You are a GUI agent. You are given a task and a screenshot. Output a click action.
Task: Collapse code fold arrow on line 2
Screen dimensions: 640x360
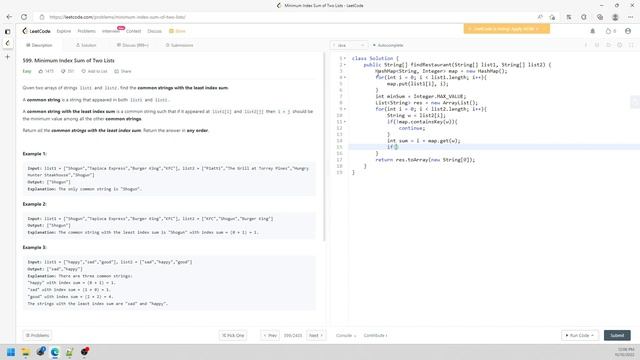(x=345, y=64)
